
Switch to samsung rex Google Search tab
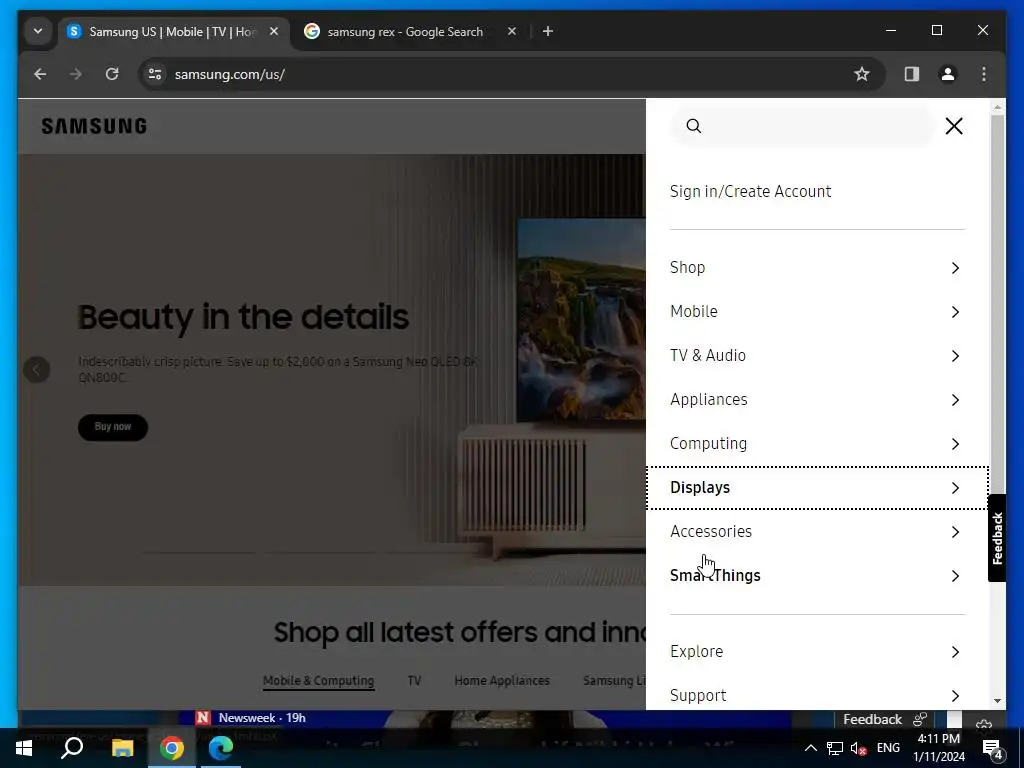(x=405, y=31)
